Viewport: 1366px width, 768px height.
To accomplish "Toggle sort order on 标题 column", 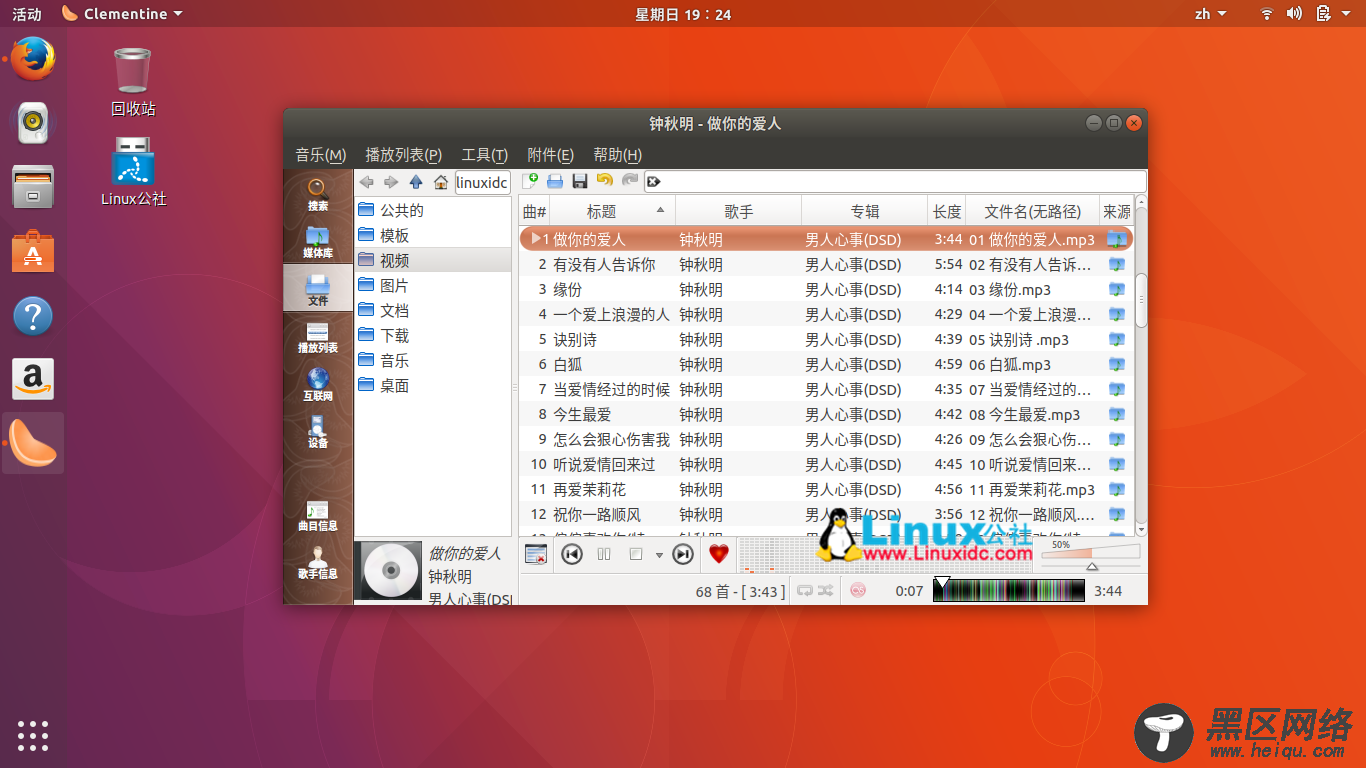I will [612, 211].
